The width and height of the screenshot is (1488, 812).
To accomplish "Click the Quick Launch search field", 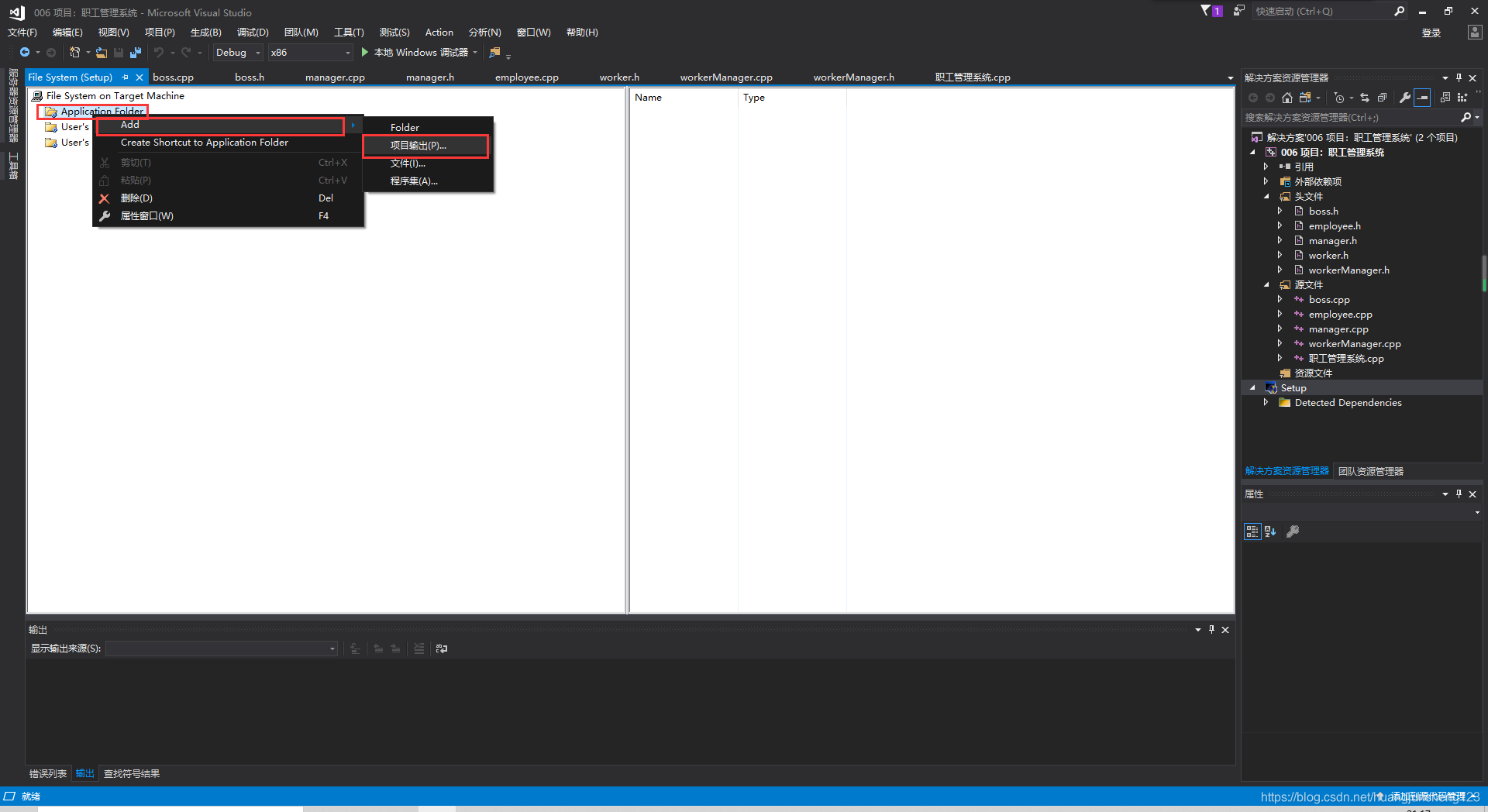I will (x=1322, y=12).
